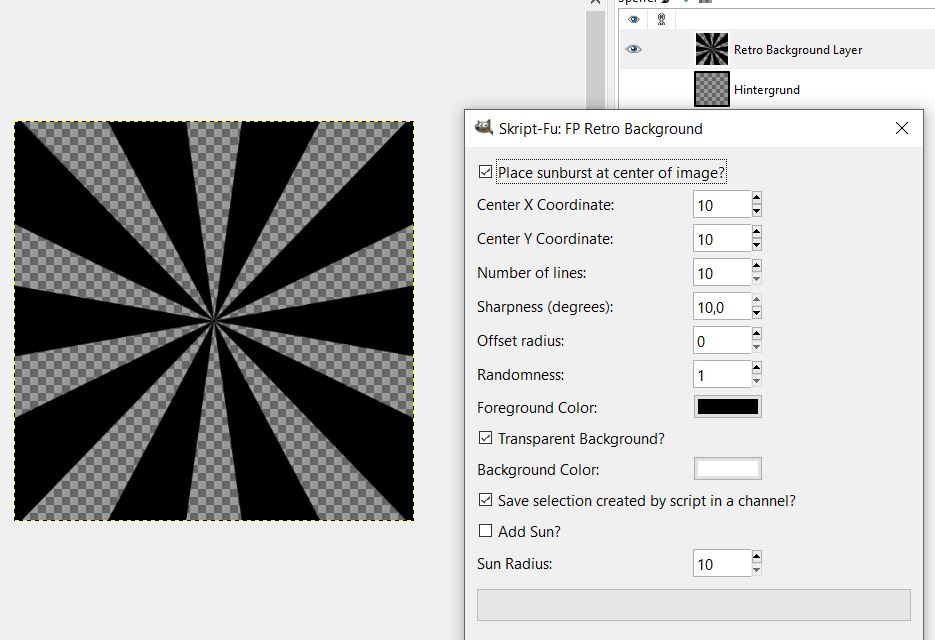Enable the Add Sun checkbox

(x=486, y=531)
